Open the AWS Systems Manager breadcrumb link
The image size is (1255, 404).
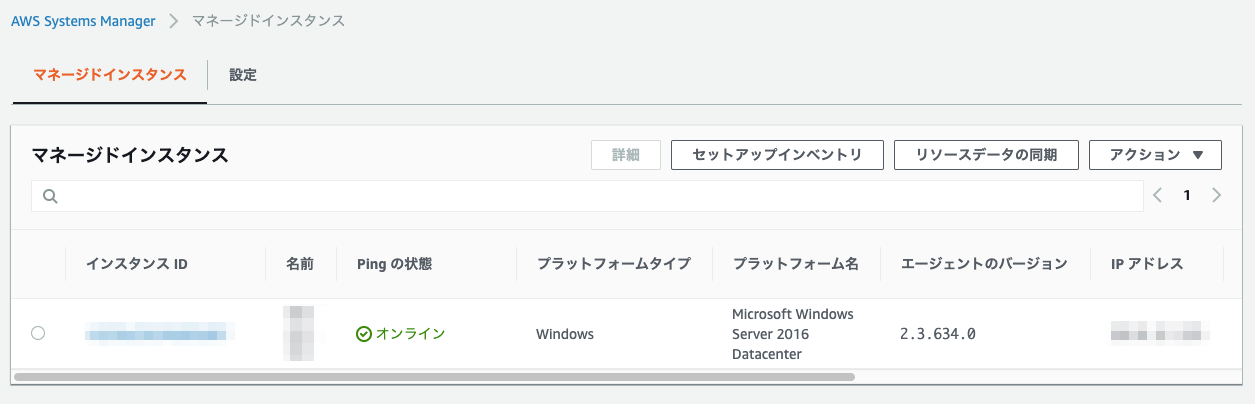83,20
